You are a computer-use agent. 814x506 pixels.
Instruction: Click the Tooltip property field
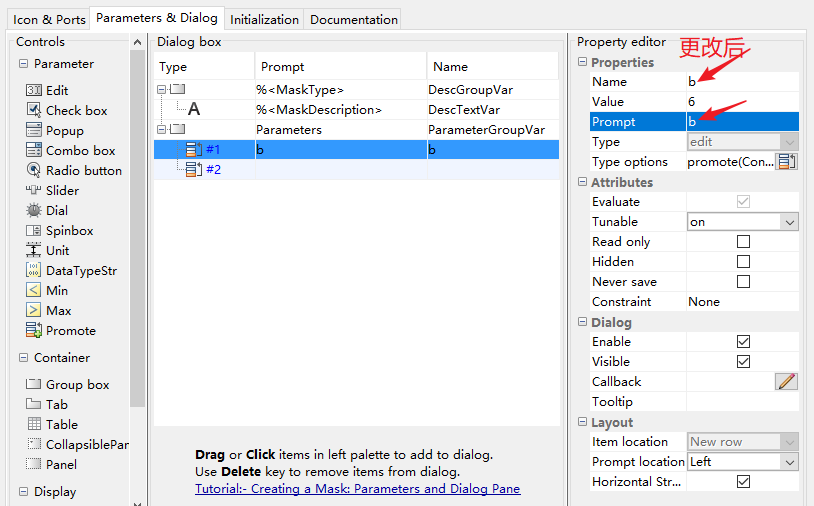coord(742,402)
